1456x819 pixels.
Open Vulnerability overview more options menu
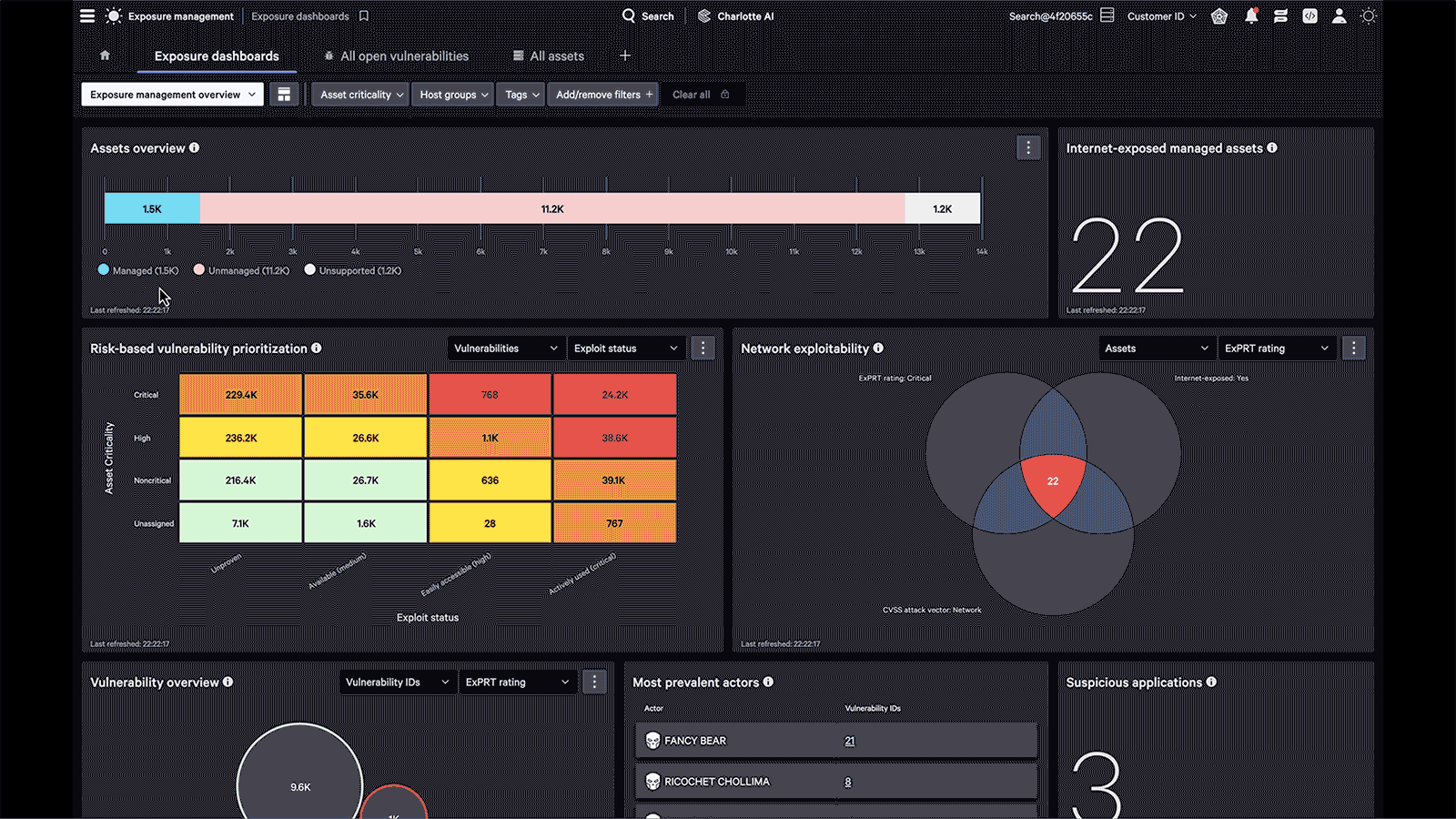594,682
